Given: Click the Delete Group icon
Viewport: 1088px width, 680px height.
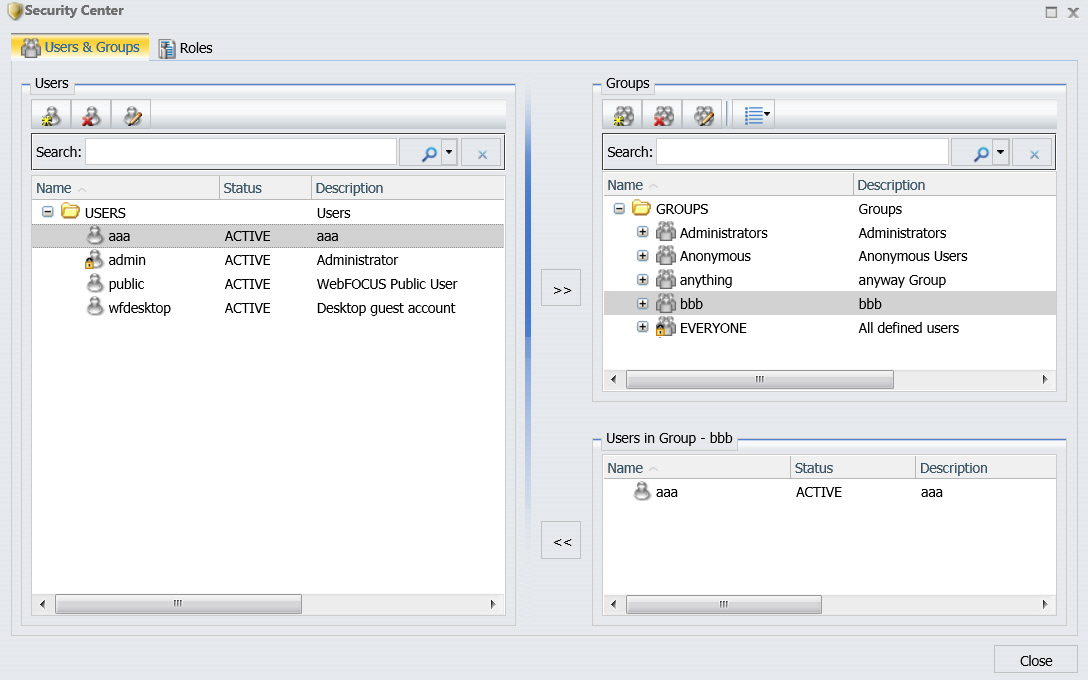Looking at the screenshot, I should point(663,115).
